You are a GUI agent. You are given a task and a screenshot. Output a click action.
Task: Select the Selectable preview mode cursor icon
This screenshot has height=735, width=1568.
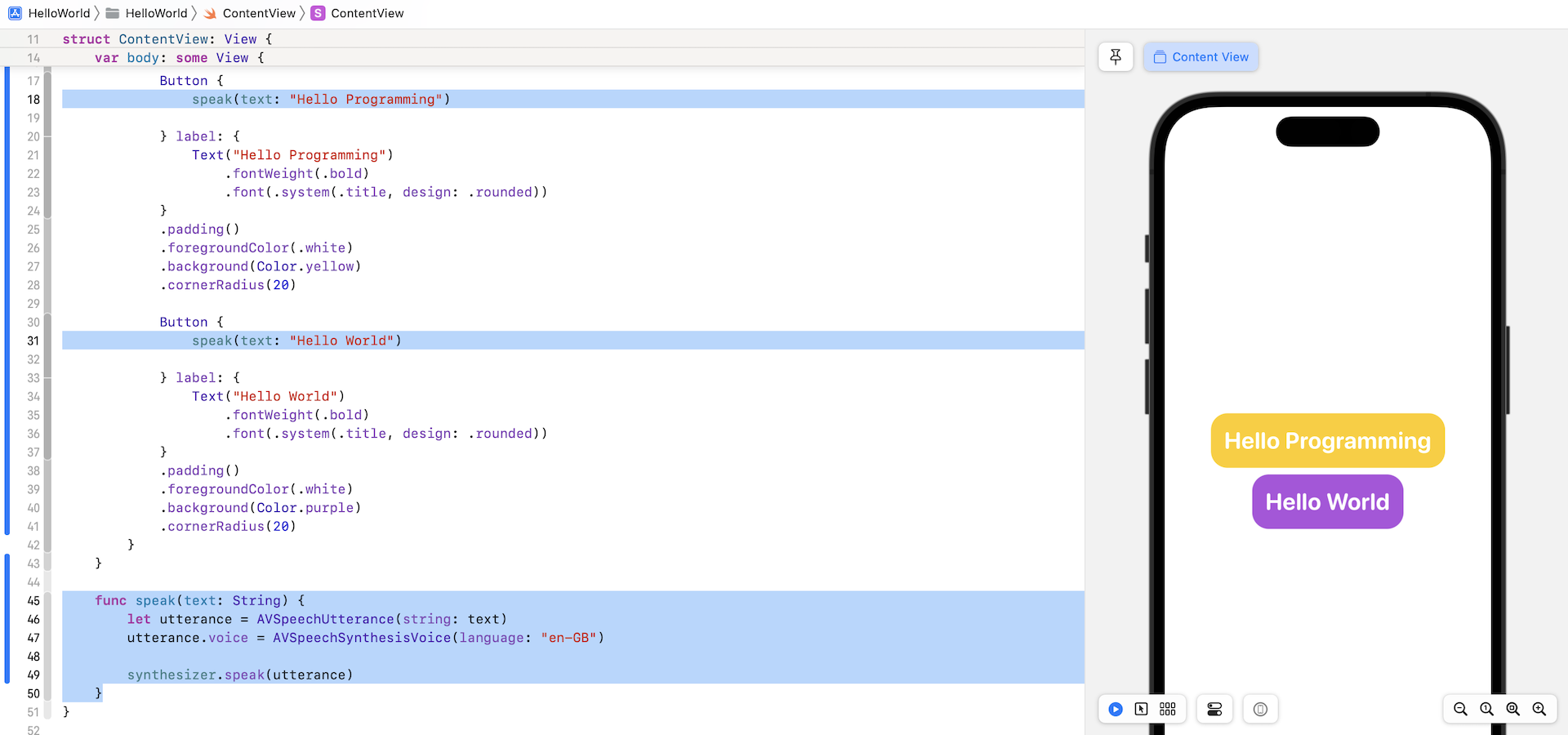(1142, 709)
